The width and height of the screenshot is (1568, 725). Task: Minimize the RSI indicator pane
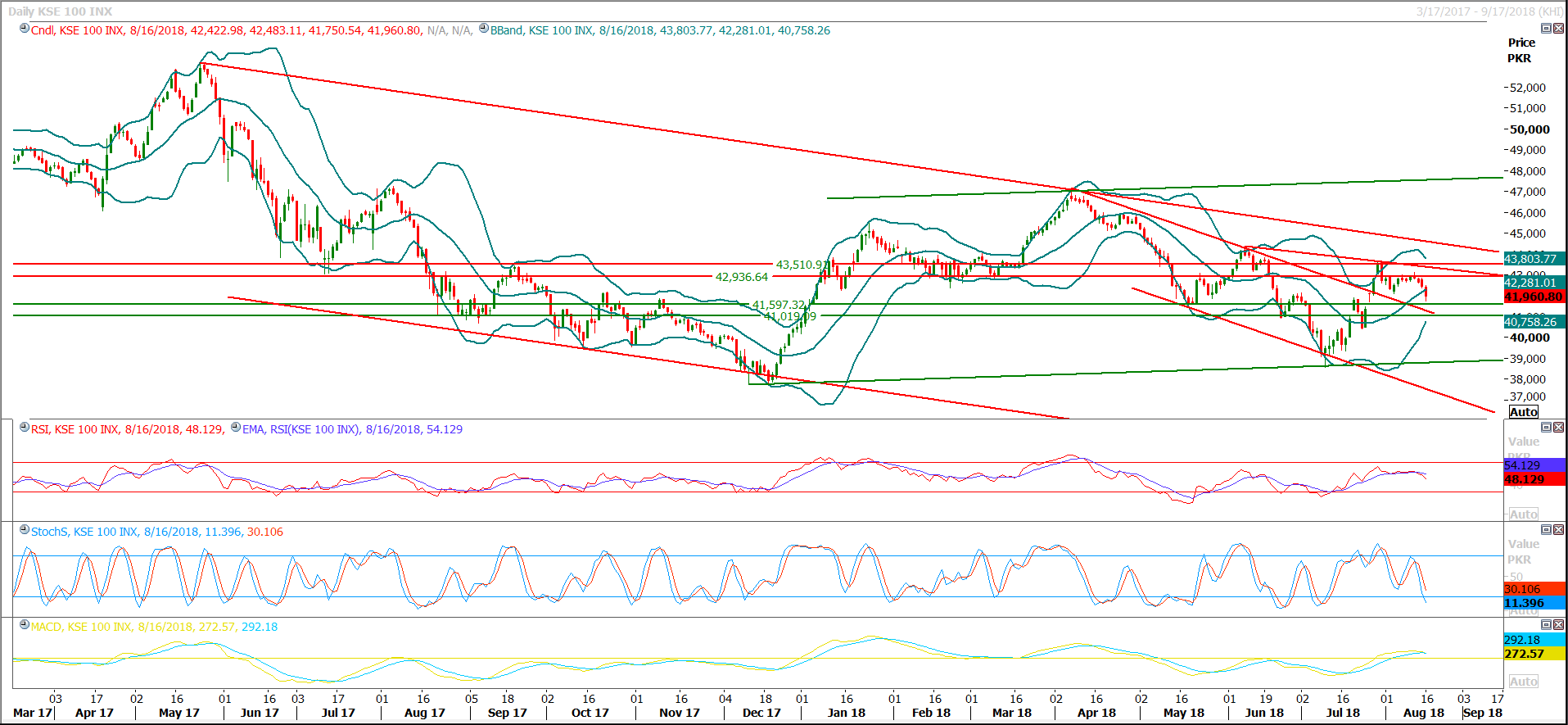click(1546, 428)
